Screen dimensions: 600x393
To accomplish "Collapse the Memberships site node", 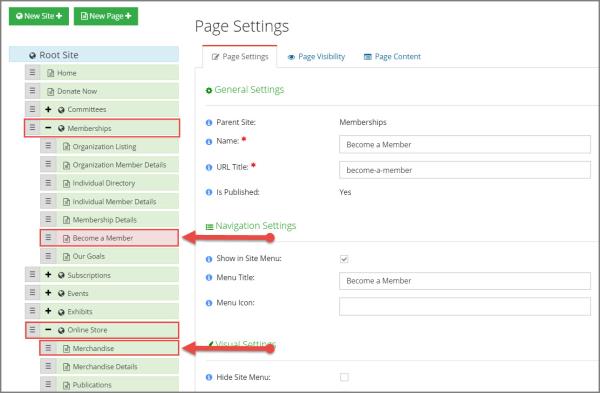I will tap(48, 128).
